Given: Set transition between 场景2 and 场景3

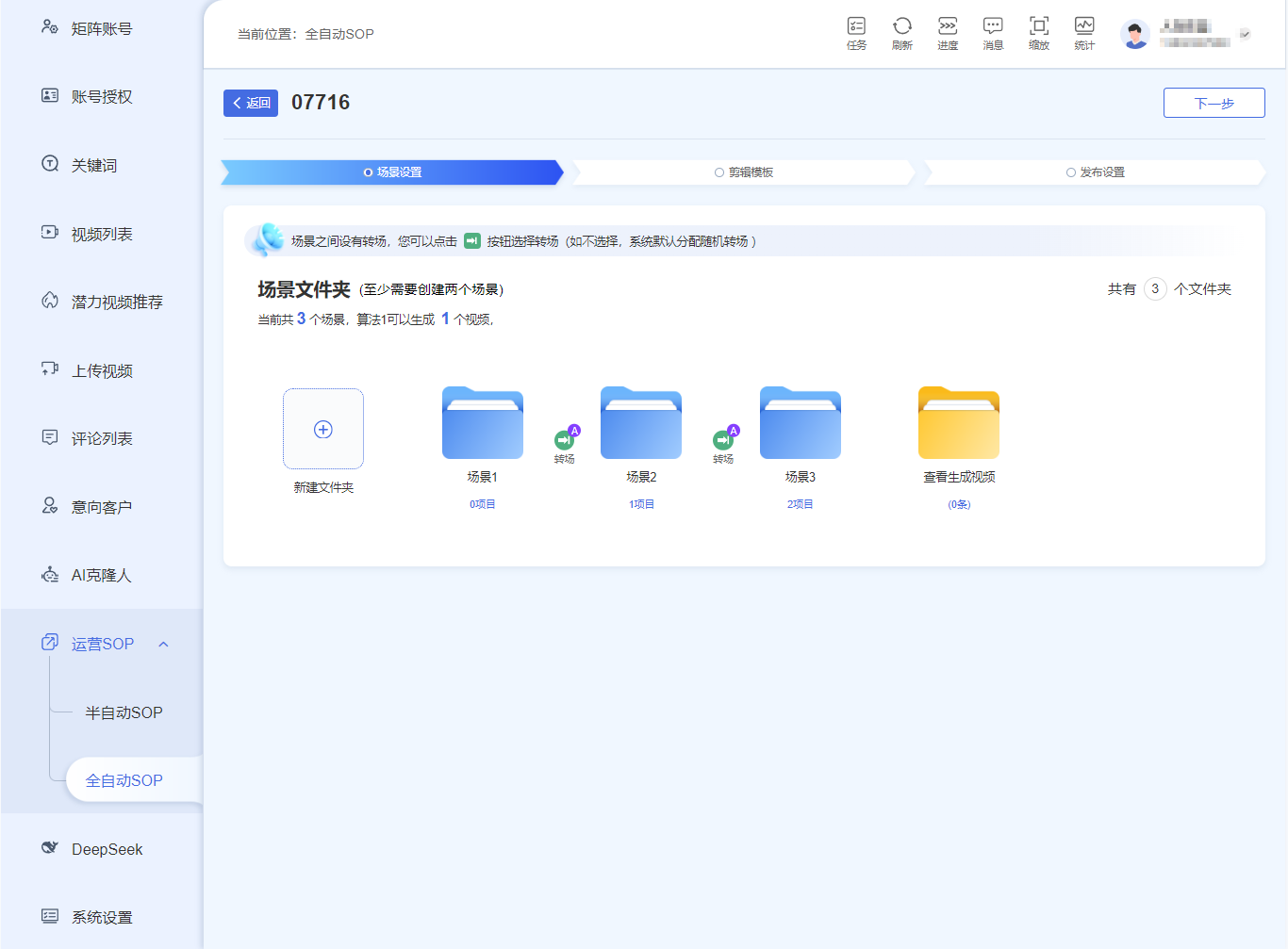Looking at the screenshot, I should point(723,439).
